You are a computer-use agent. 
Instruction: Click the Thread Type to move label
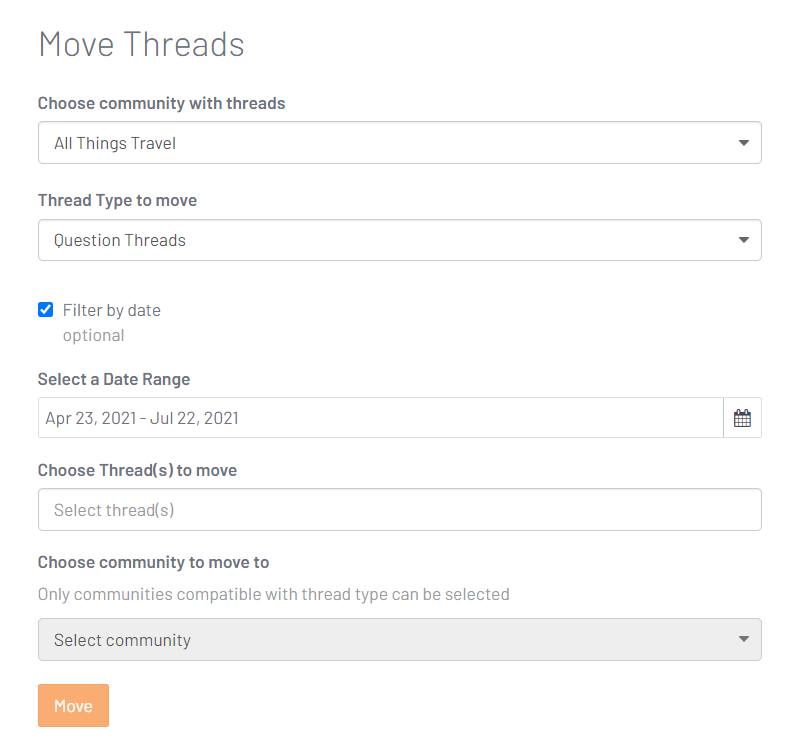tap(117, 200)
